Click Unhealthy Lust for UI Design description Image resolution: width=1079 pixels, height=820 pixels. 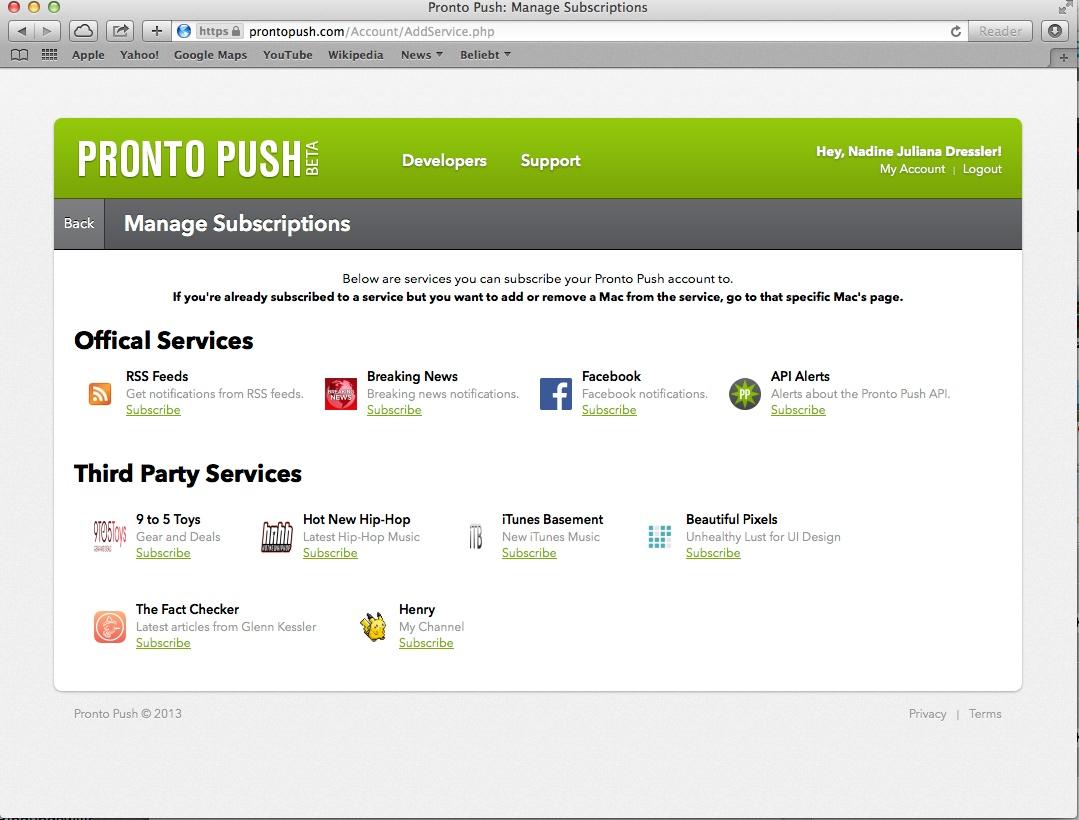click(763, 537)
